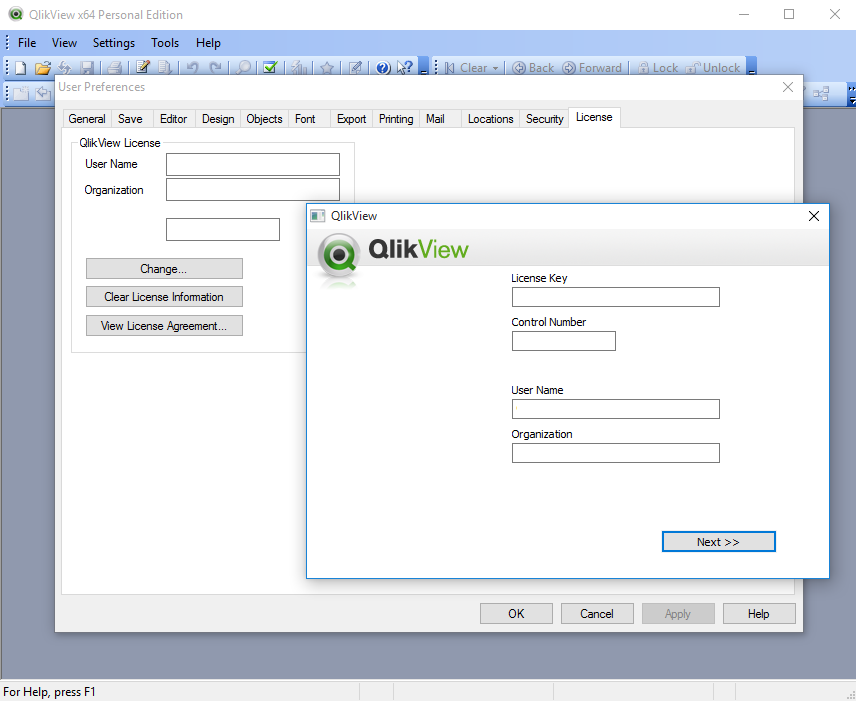Click the Add Sheet icon in design toolbar
The width and height of the screenshot is (856, 701).
pyautogui.click(x=21, y=94)
